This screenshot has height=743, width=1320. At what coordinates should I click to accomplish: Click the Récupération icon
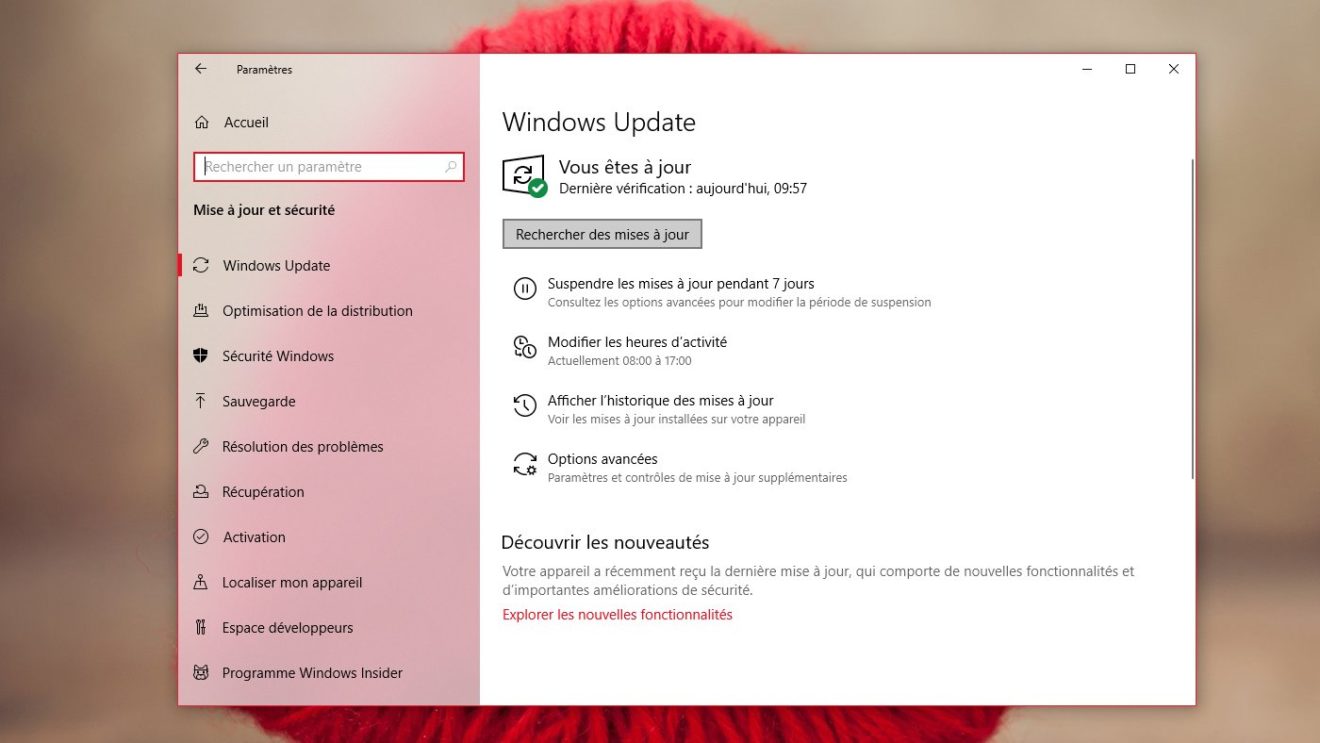[x=201, y=492]
